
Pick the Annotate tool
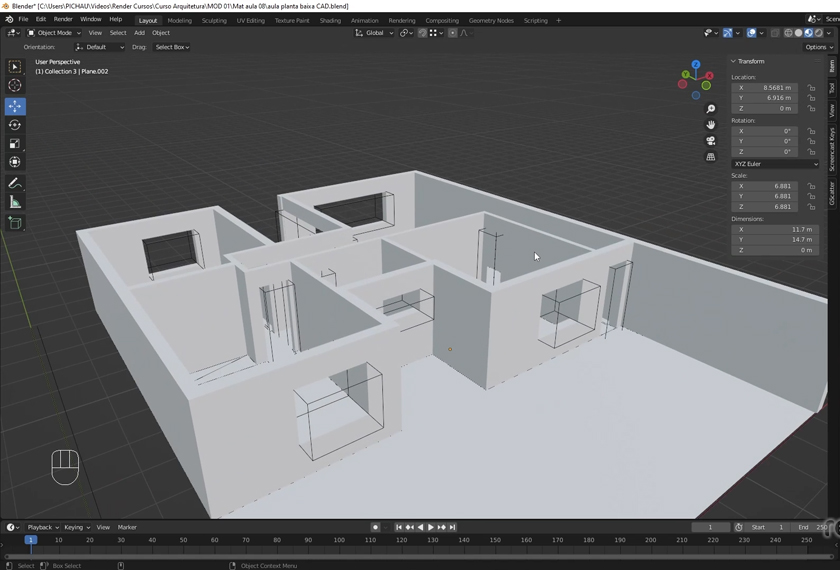coord(15,183)
